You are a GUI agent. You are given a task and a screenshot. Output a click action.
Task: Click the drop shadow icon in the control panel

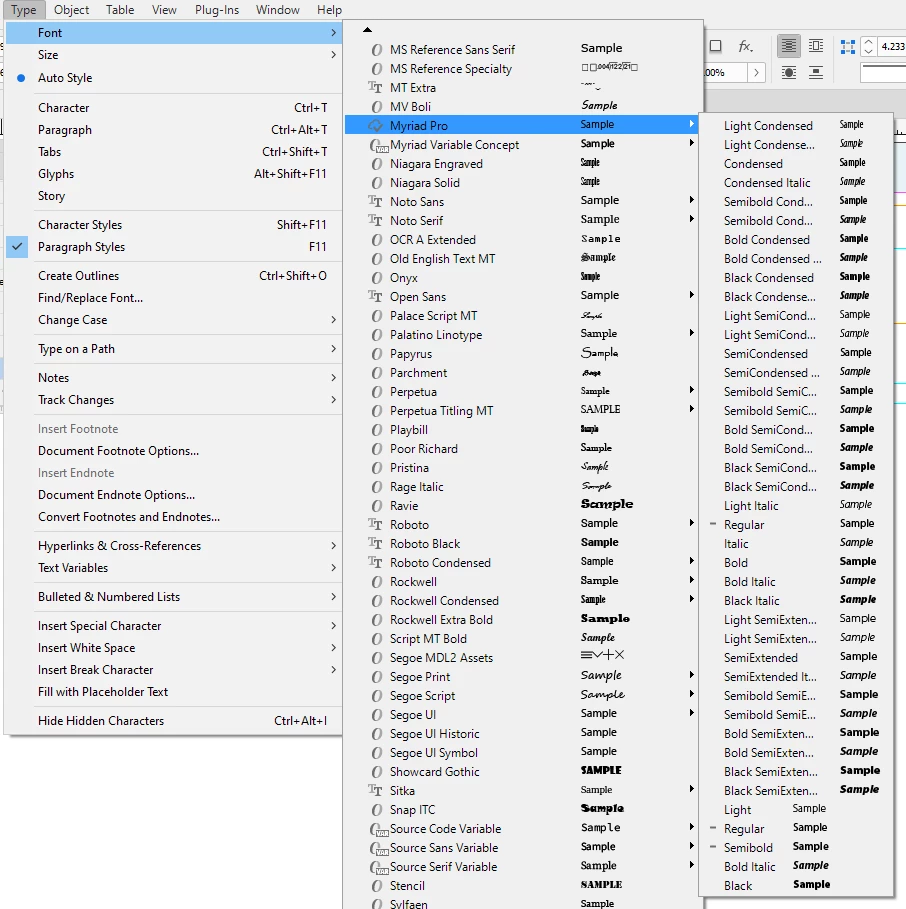click(716, 46)
